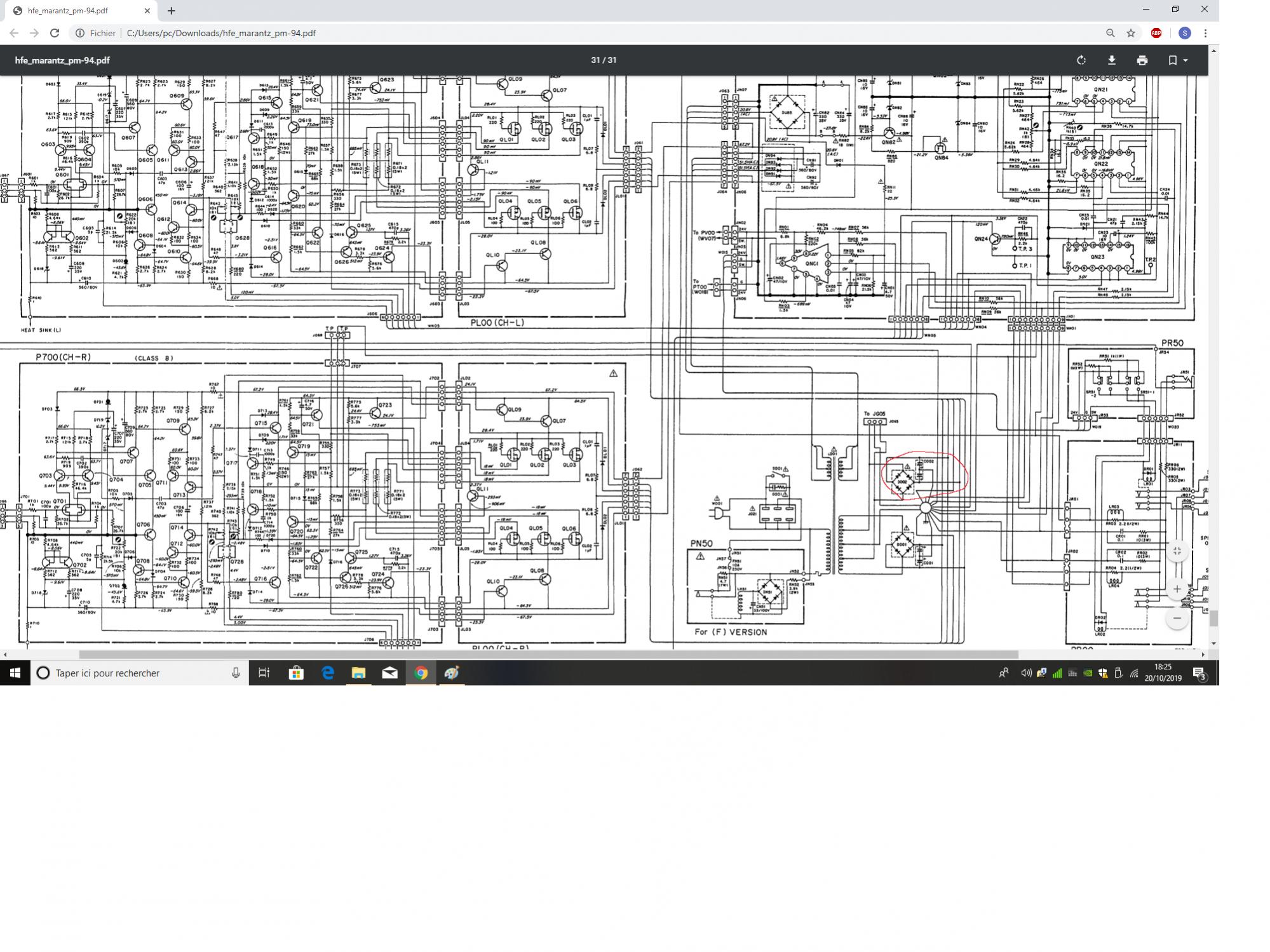Go back to previous page in Chrome
Image resolution: width=1270 pixels, height=952 pixels.
coord(14,33)
